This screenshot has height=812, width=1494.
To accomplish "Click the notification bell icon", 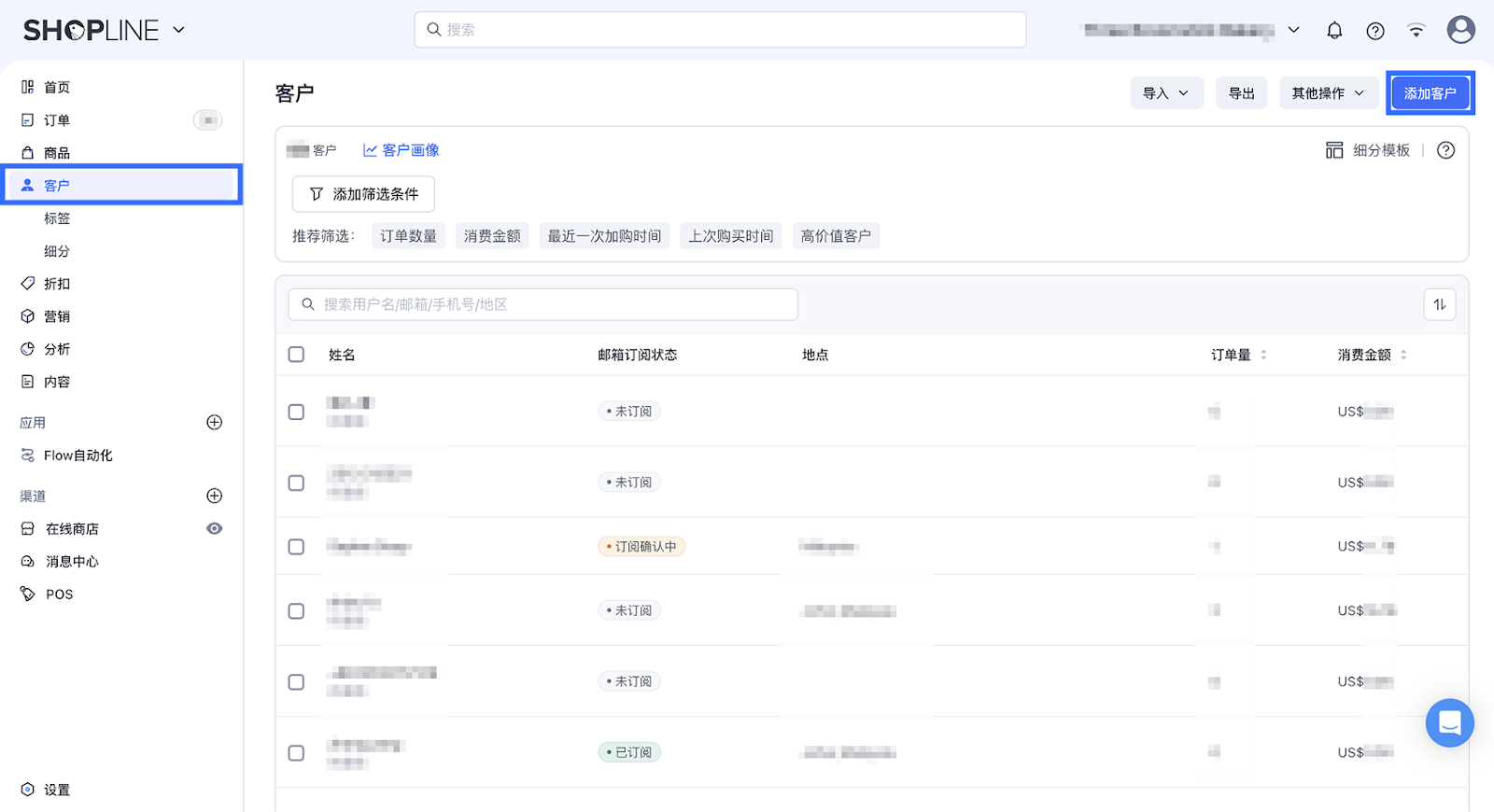I will (1334, 31).
